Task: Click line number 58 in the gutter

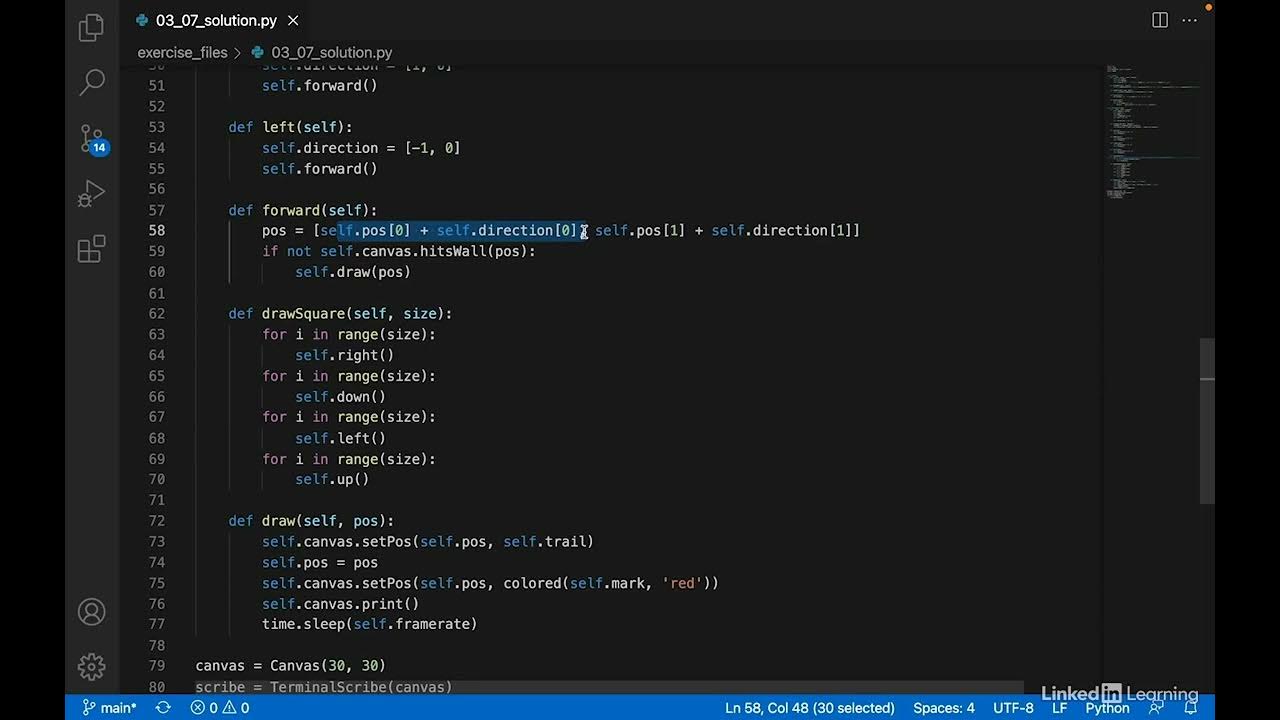Action: 156,230
